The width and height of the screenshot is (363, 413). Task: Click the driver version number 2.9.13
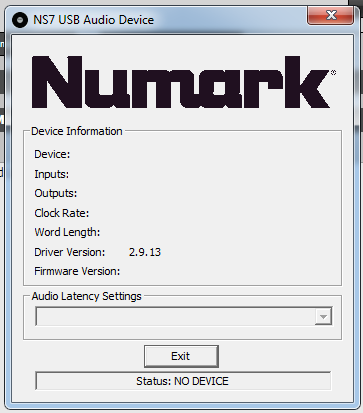145,252
